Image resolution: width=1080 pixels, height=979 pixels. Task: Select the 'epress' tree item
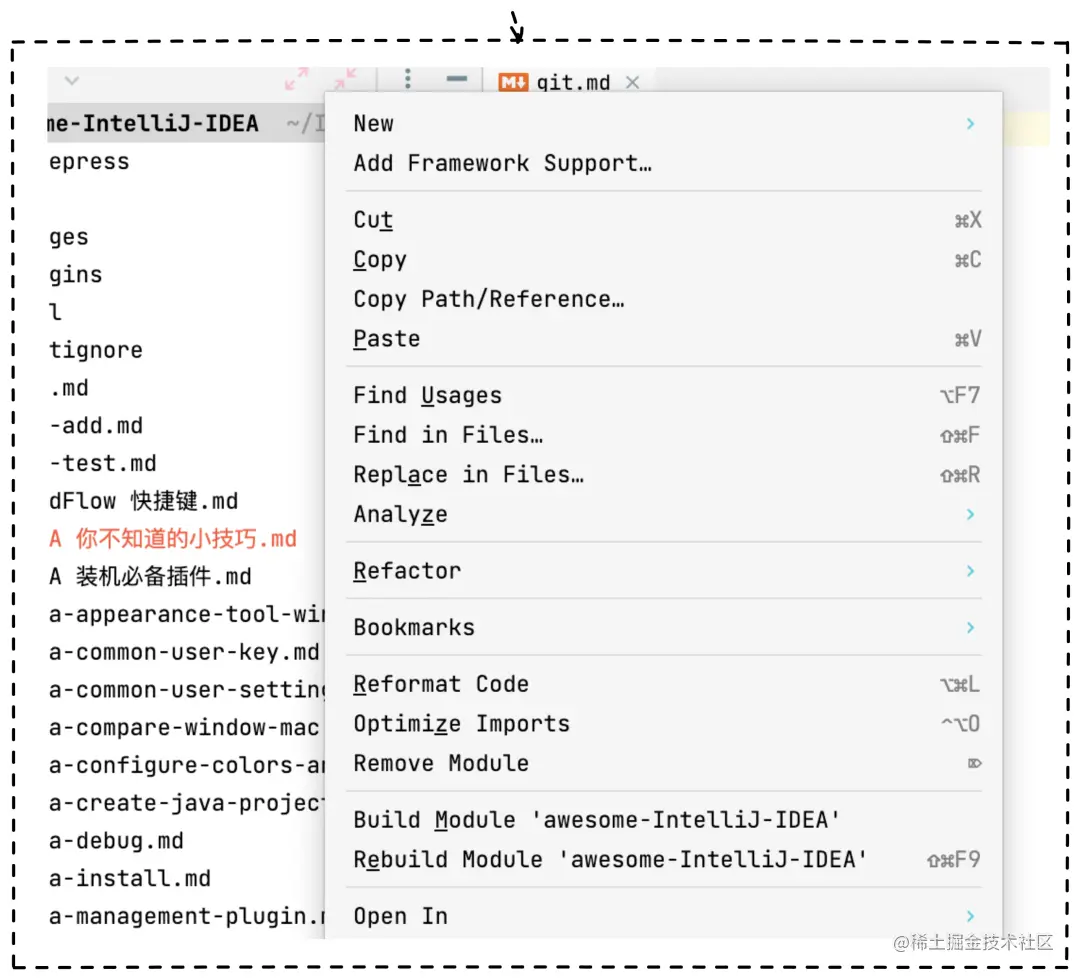pyautogui.click(x=186, y=162)
